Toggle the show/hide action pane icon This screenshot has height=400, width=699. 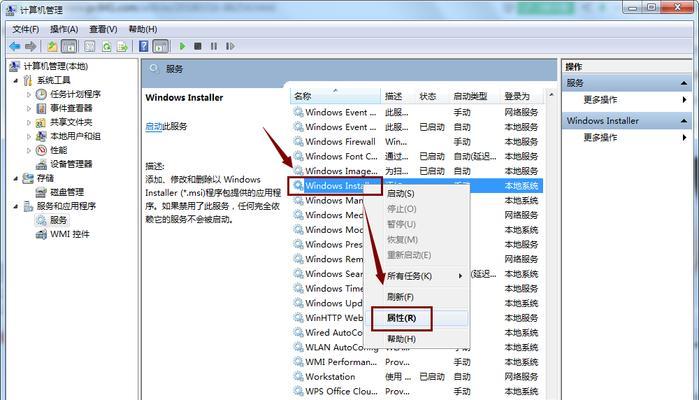[160, 46]
